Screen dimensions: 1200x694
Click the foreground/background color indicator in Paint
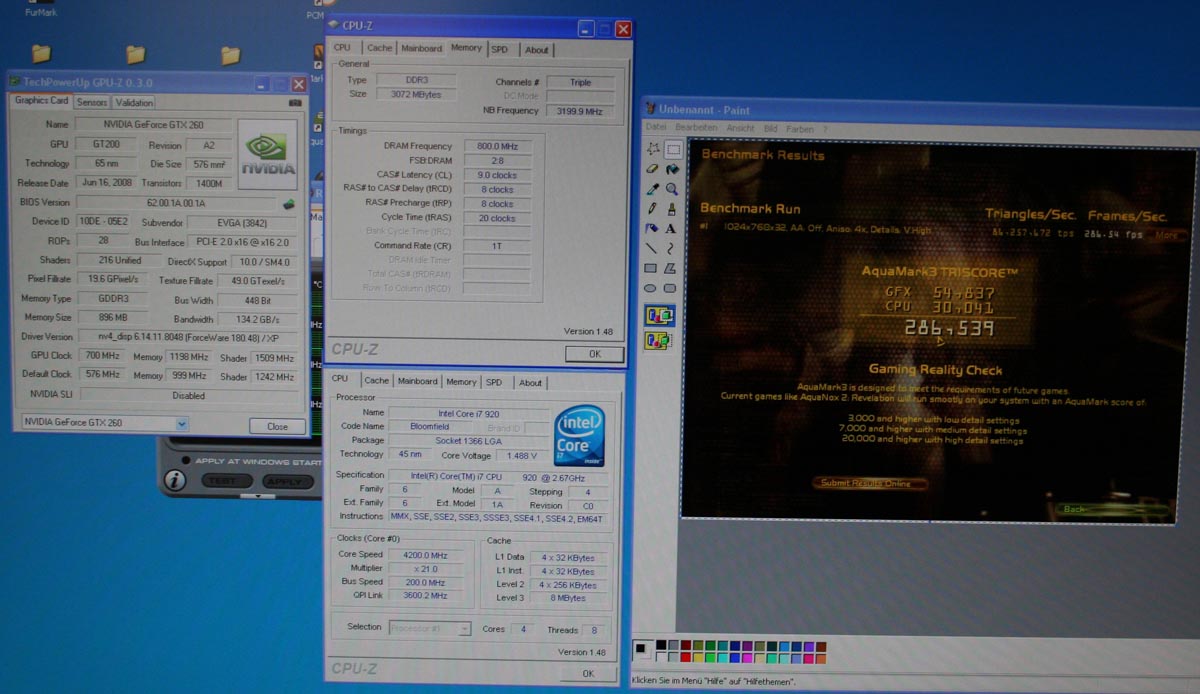[642, 651]
